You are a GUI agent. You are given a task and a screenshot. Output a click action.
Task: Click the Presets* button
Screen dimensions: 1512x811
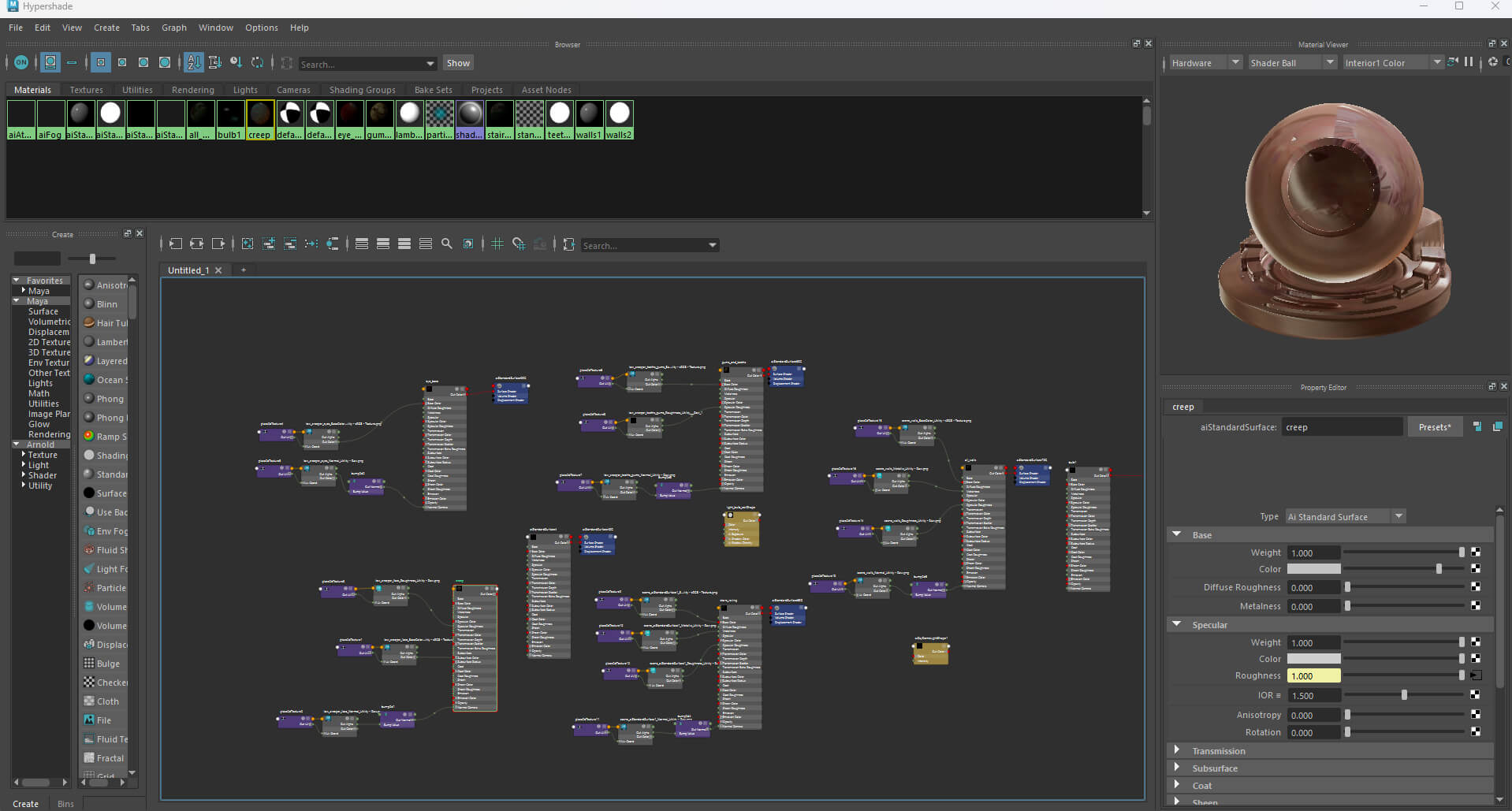pyautogui.click(x=1435, y=426)
